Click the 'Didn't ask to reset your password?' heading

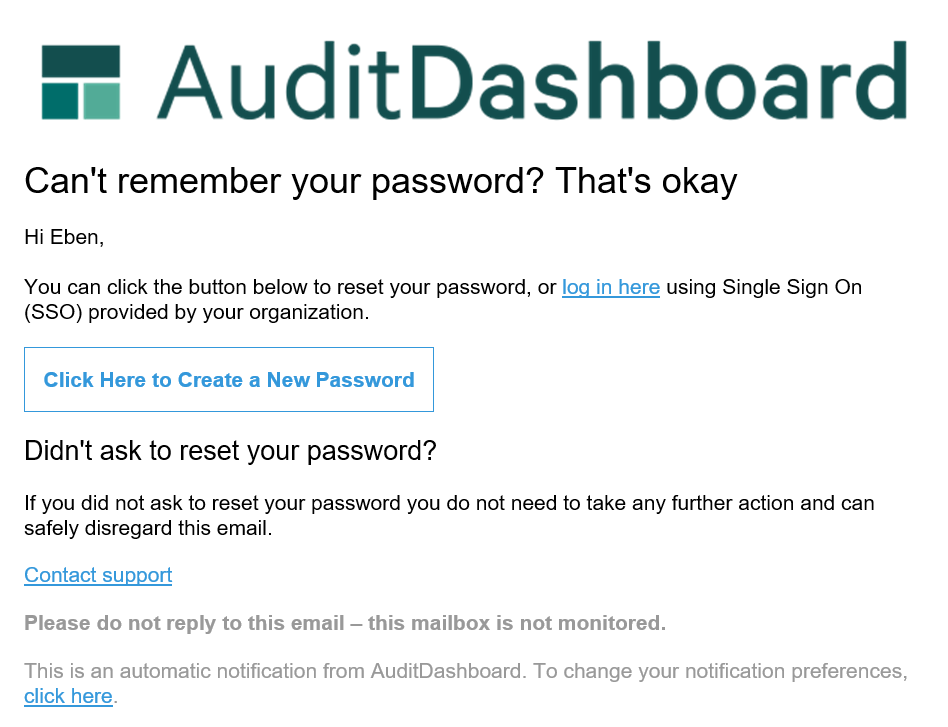pyautogui.click(x=230, y=451)
